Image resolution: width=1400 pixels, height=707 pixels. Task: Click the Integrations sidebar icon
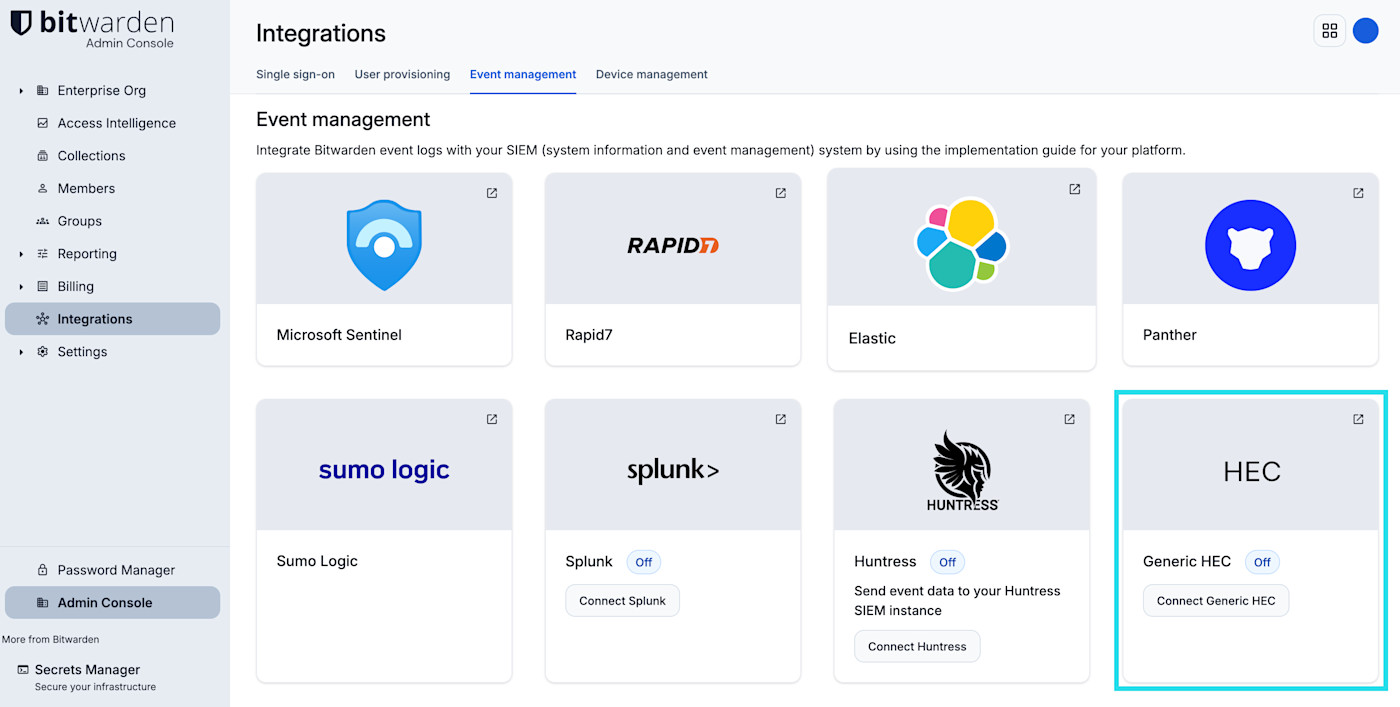(x=42, y=319)
